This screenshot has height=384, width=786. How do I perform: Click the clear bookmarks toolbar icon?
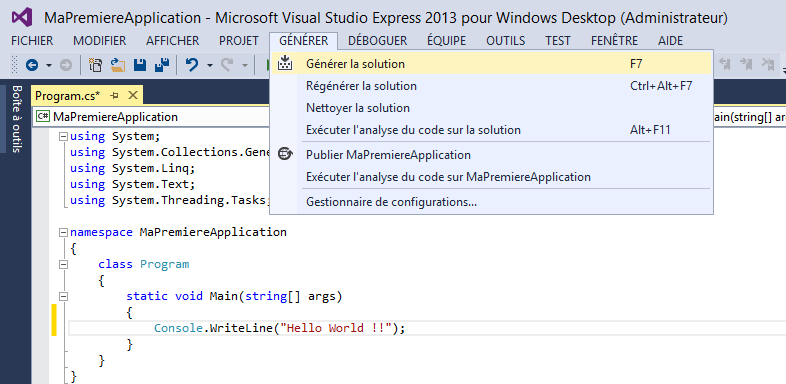point(768,64)
